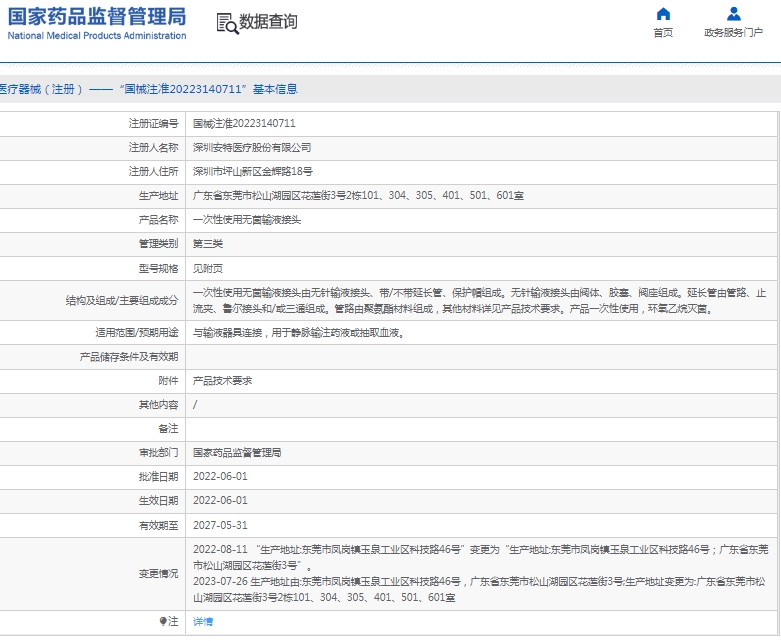The width and height of the screenshot is (781, 641).
Task: Select registrant name 深圳安特医疗股份有限公司
Action: coord(252,147)
